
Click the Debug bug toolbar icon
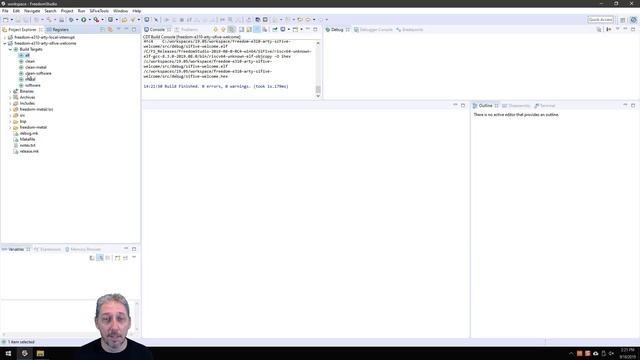point(71,20)
